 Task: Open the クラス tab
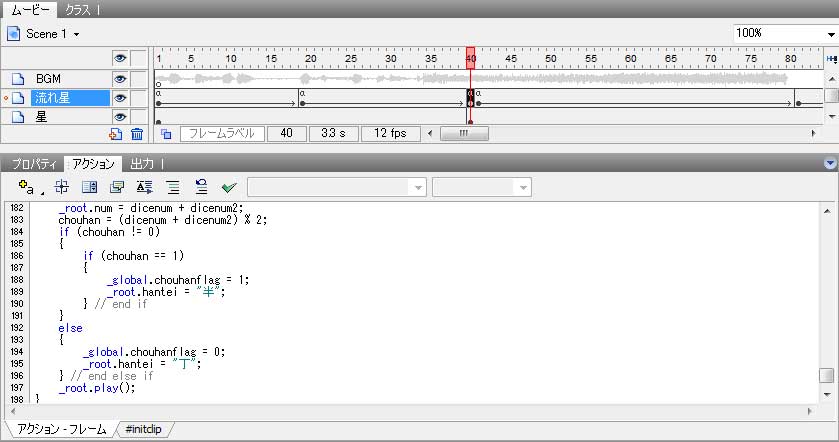click(x=80, y=9)
